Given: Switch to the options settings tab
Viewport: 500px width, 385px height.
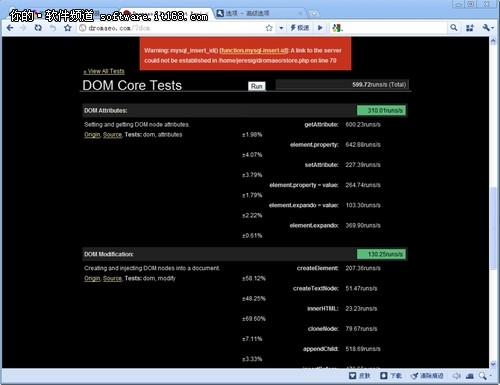Looking at the screenshot, I should point(258,13).
